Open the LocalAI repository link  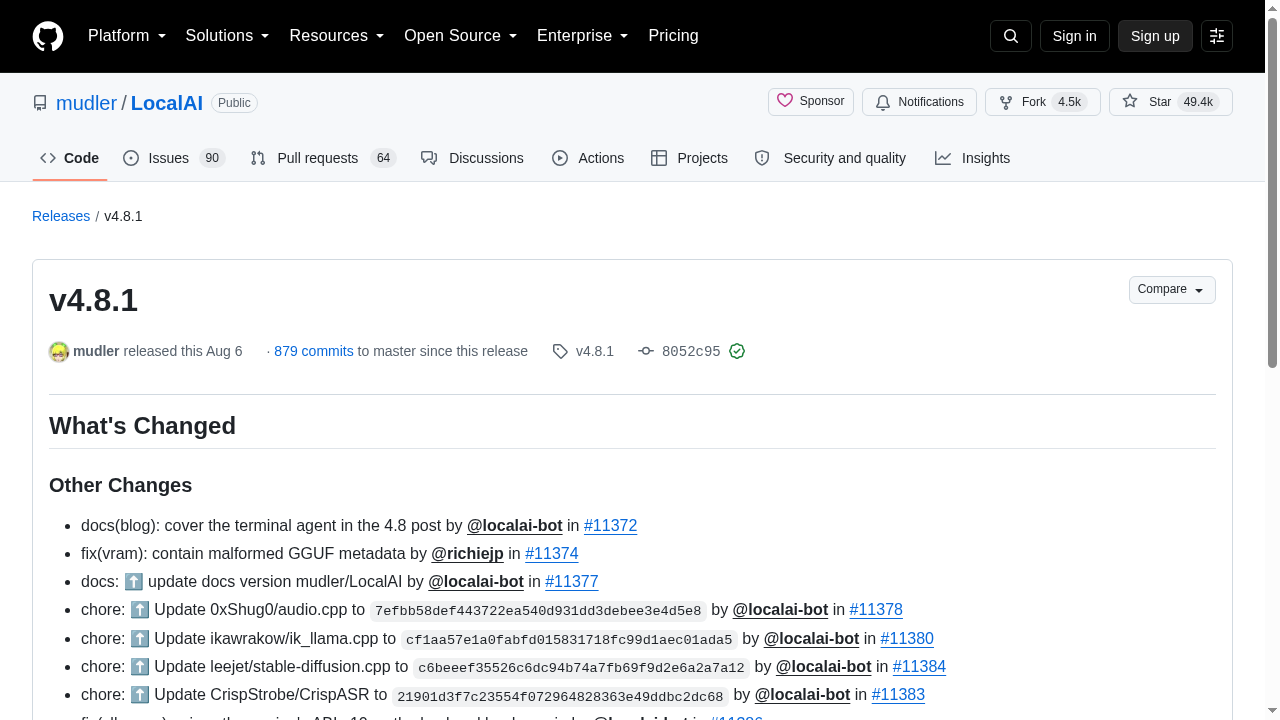click(167, 103)
